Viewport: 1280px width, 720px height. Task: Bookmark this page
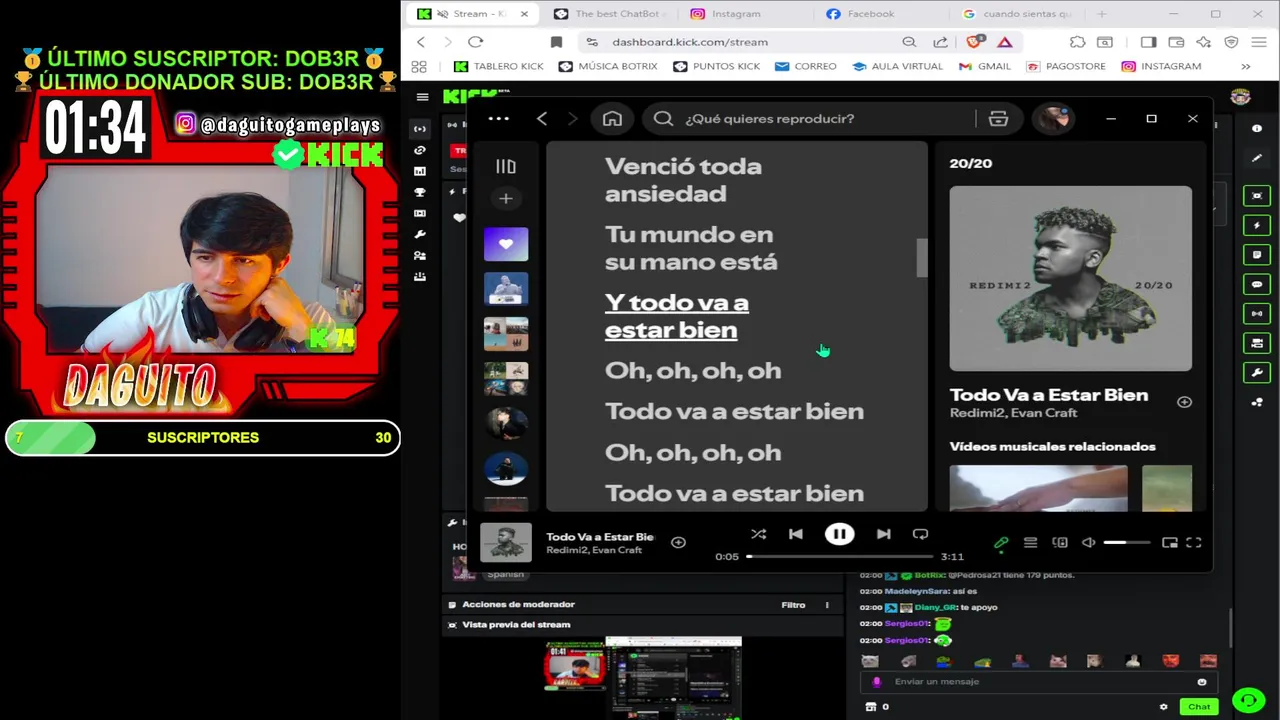(556, 42)
